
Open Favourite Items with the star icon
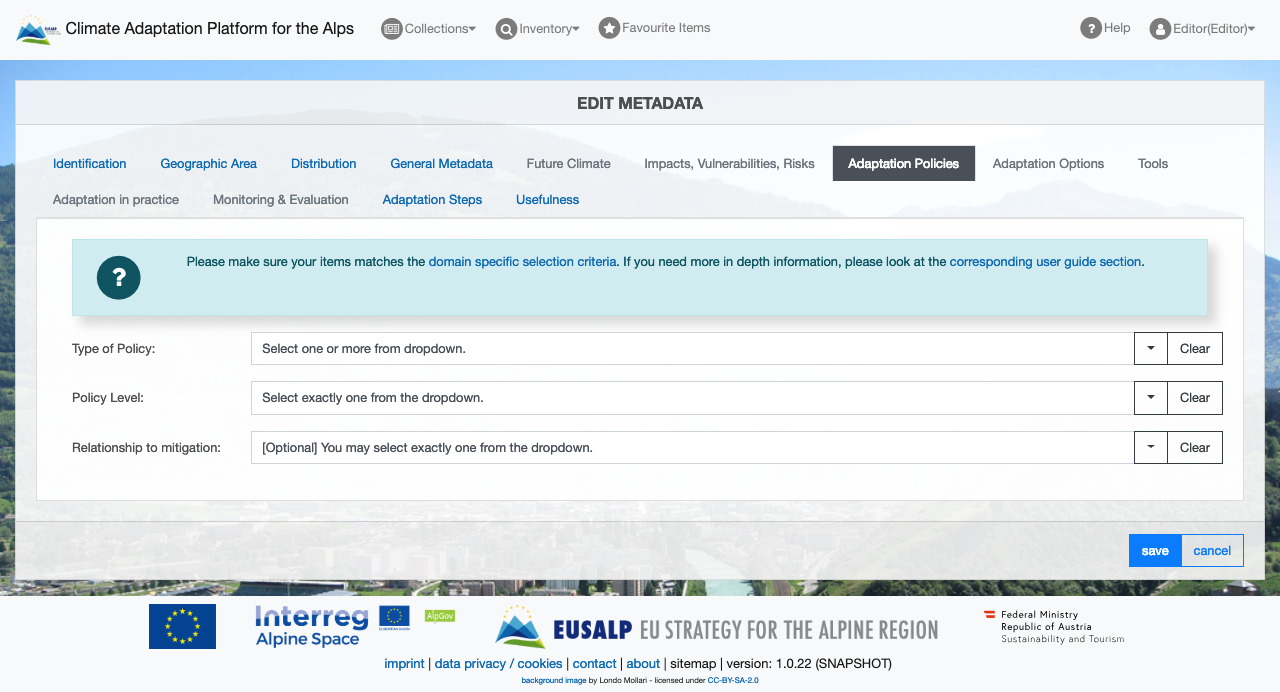(609, 28)
